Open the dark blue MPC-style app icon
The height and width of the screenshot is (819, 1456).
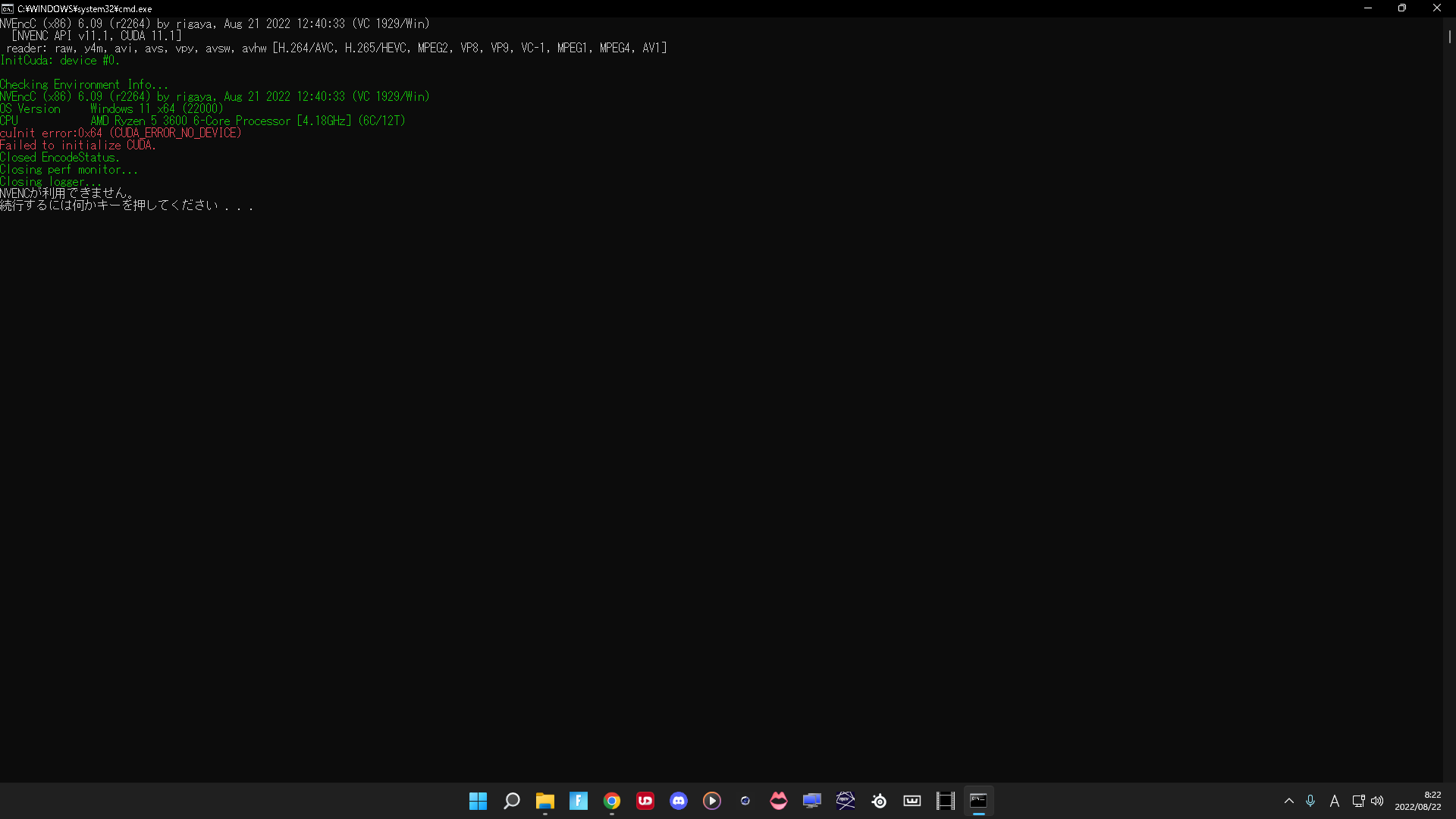tap(846, 801)
